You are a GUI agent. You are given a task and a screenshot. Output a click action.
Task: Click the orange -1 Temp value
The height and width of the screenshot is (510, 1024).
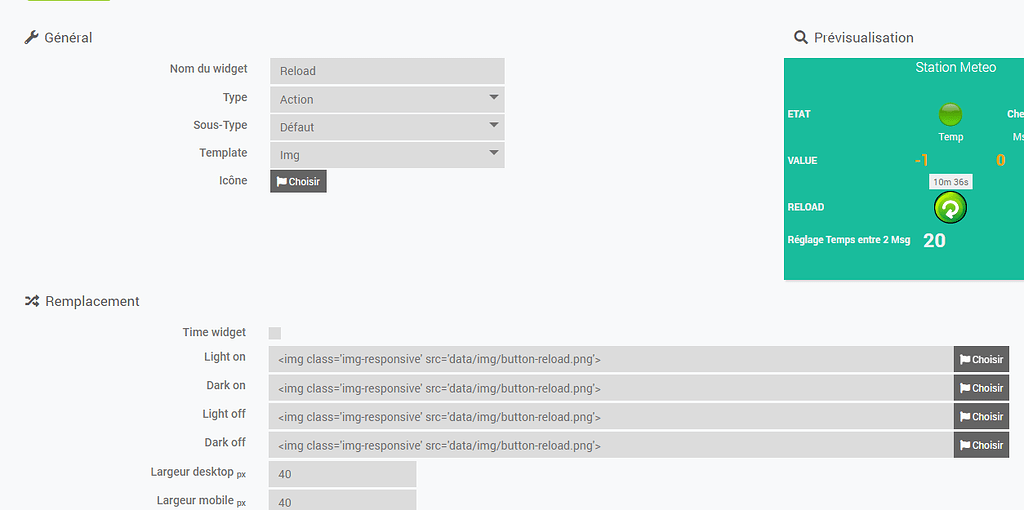921,160
